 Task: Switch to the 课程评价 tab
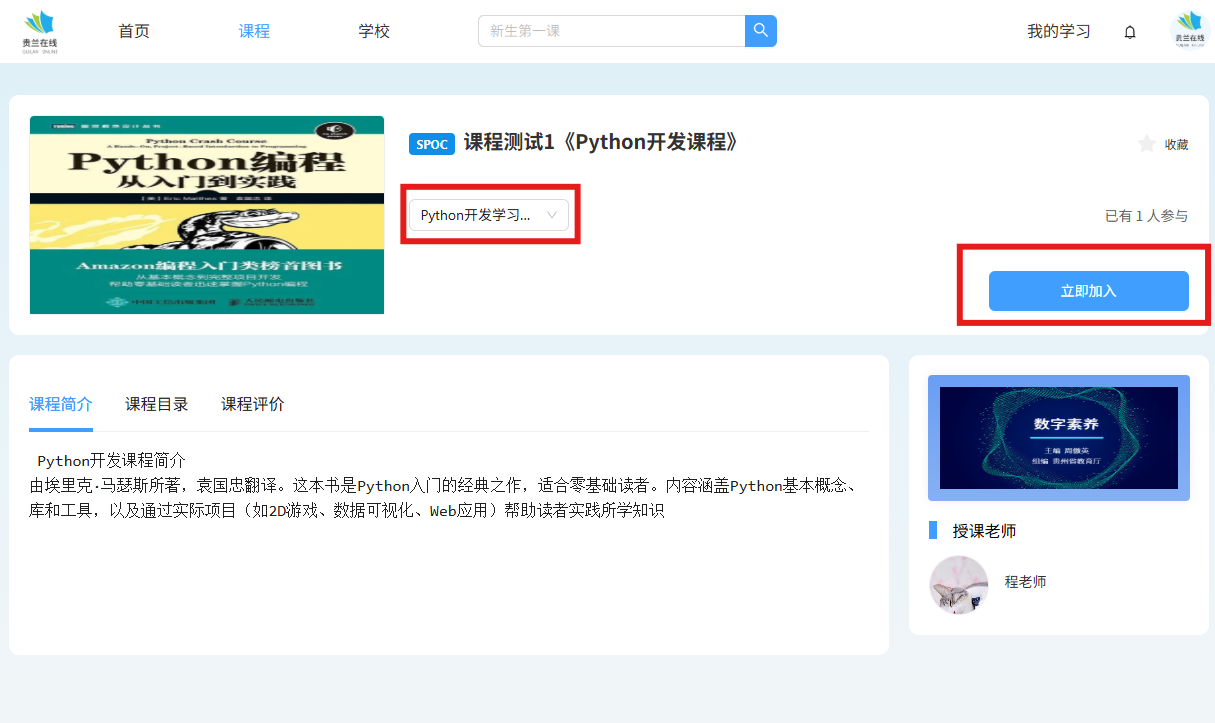coord(253,404)
